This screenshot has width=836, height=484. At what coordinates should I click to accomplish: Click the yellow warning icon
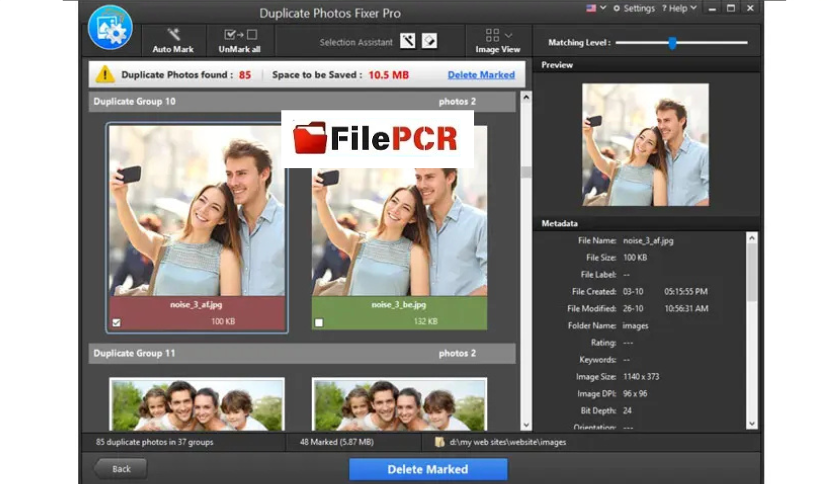105,74
